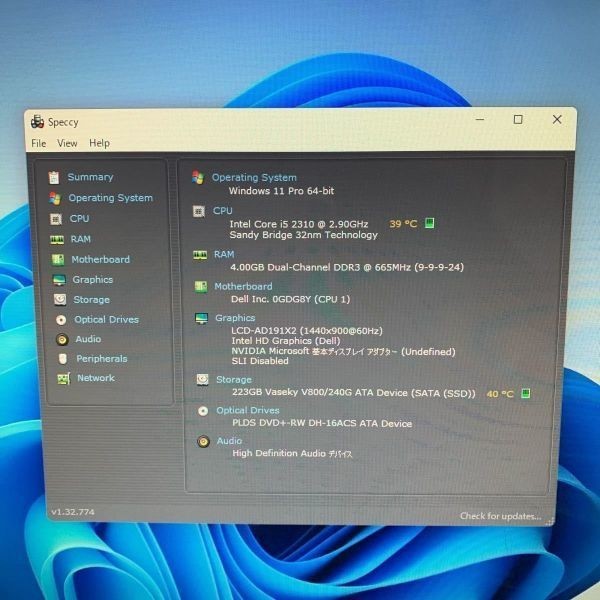Click the '40 °C' storage temperature value
The width and height of the screenshot is (600, 600).
(500, 394)
